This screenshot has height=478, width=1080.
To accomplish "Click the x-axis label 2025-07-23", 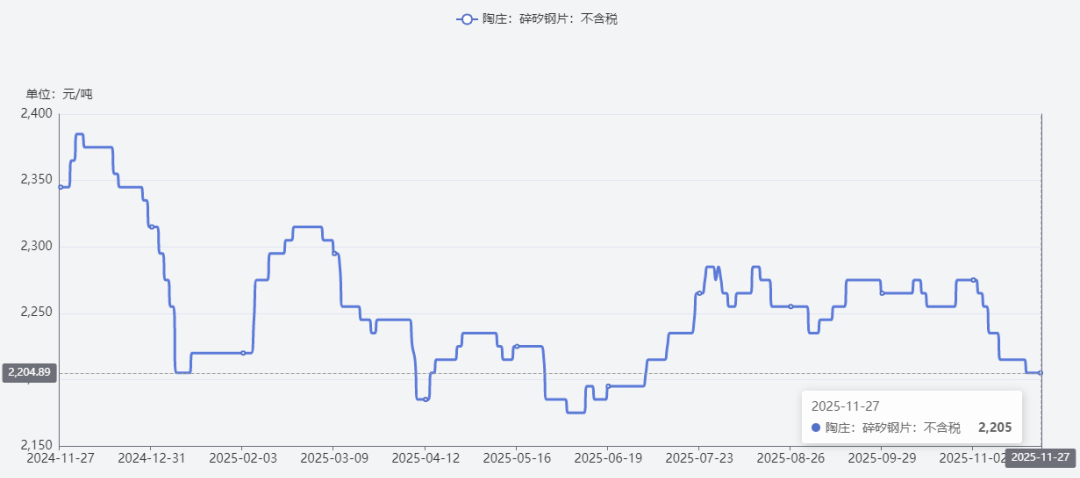I will click(x=699, y=457).
